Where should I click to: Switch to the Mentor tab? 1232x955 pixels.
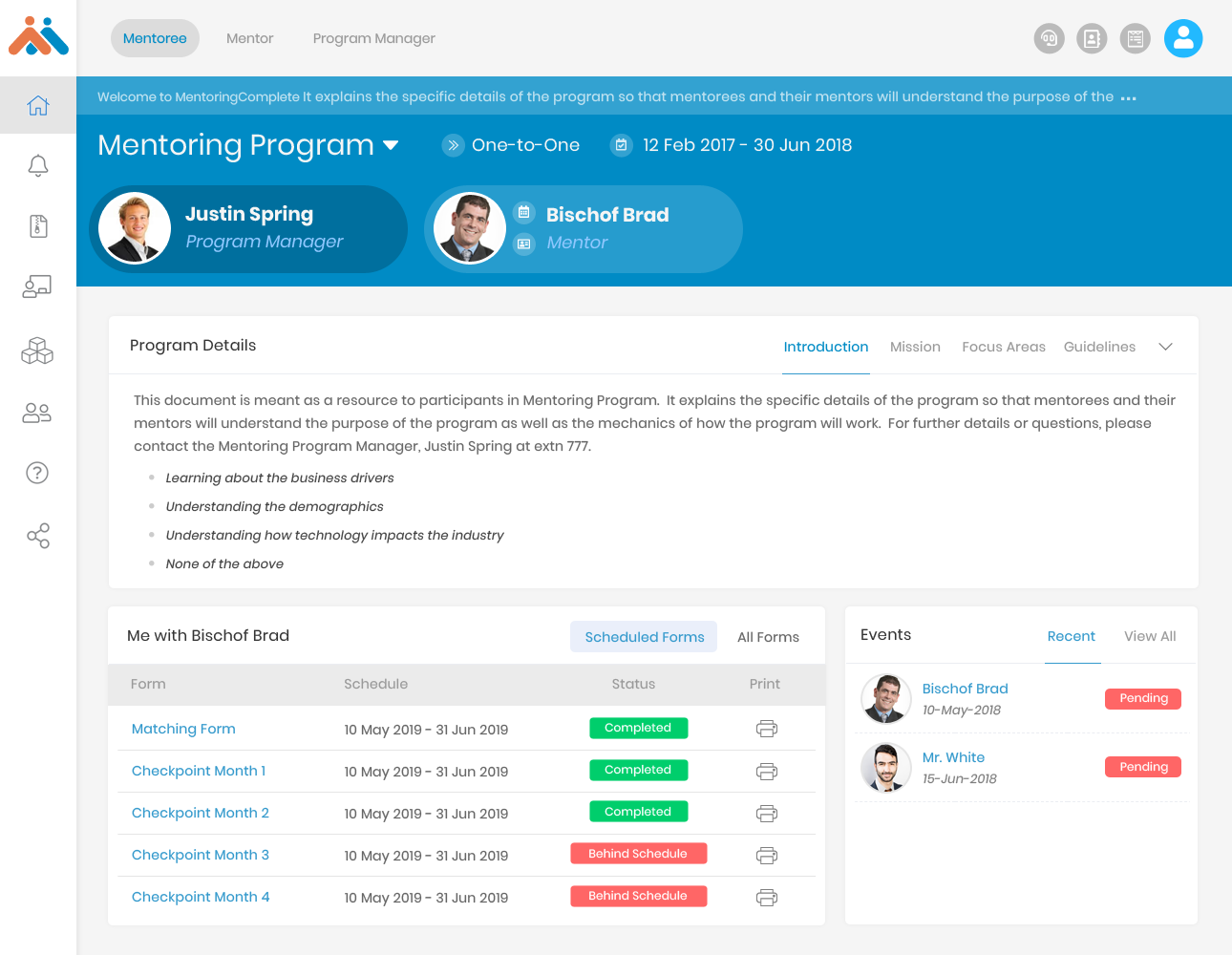249,38
